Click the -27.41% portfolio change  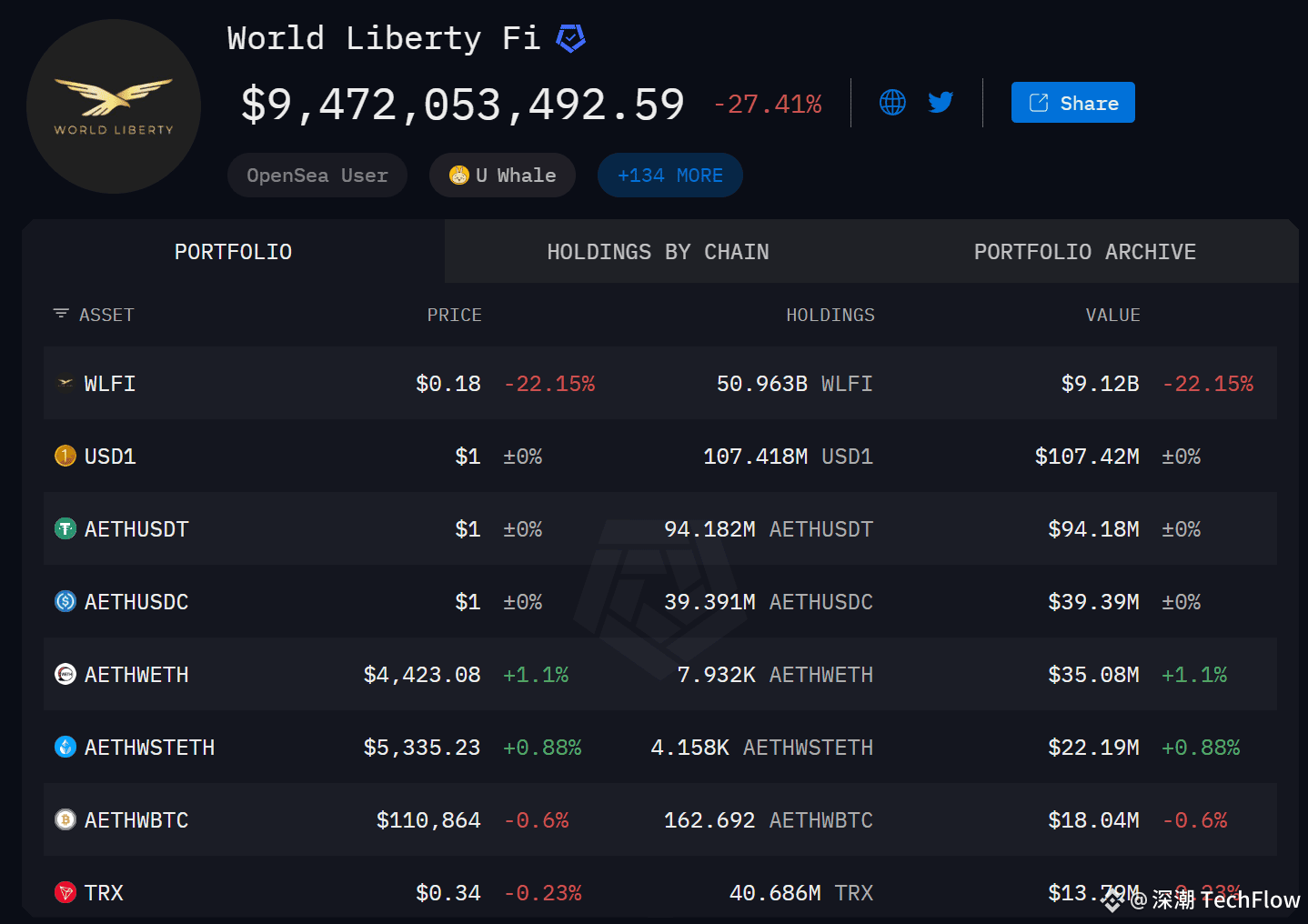768,105
